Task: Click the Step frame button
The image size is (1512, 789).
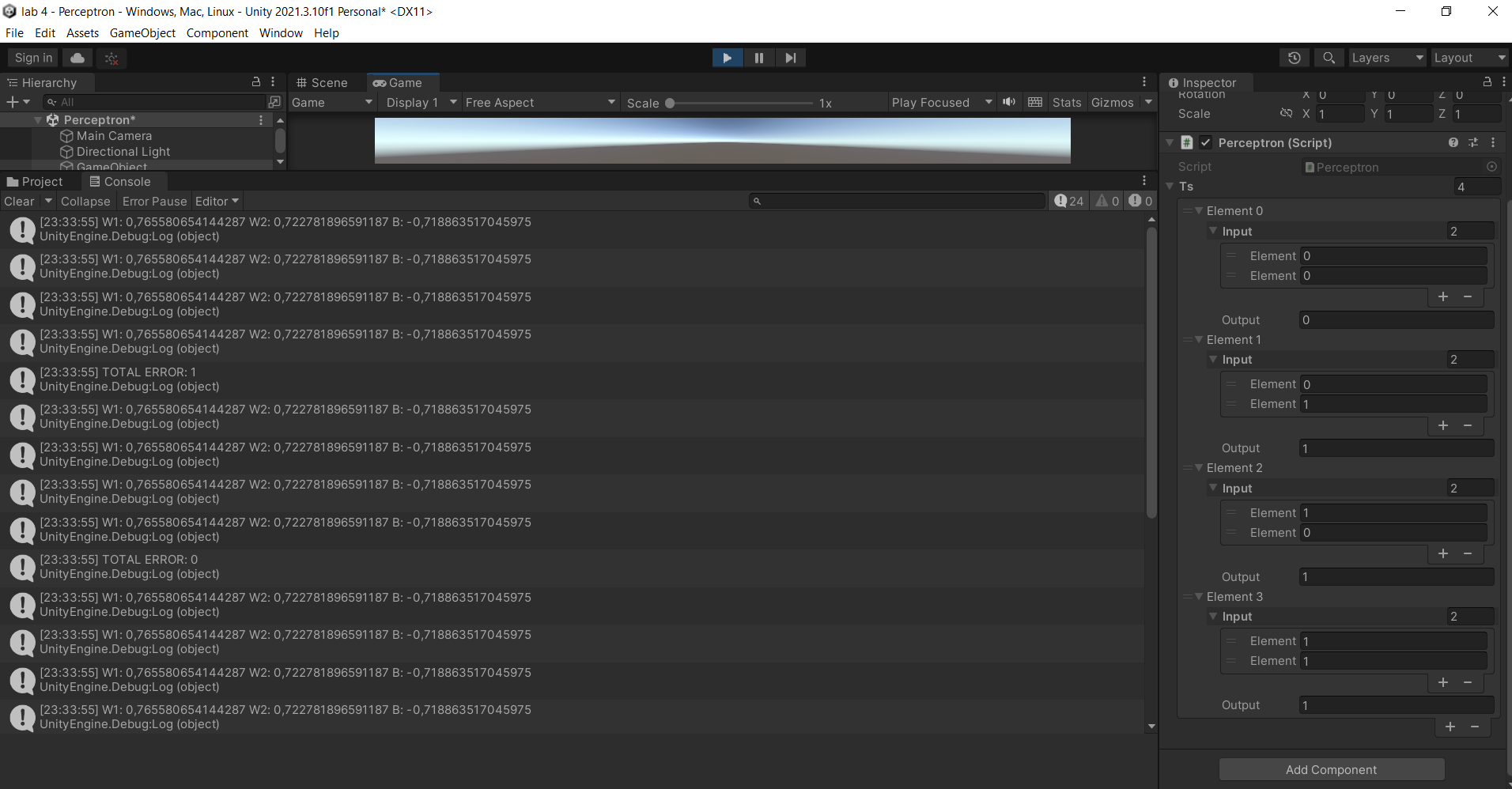Action: click(x=791, y=57)
